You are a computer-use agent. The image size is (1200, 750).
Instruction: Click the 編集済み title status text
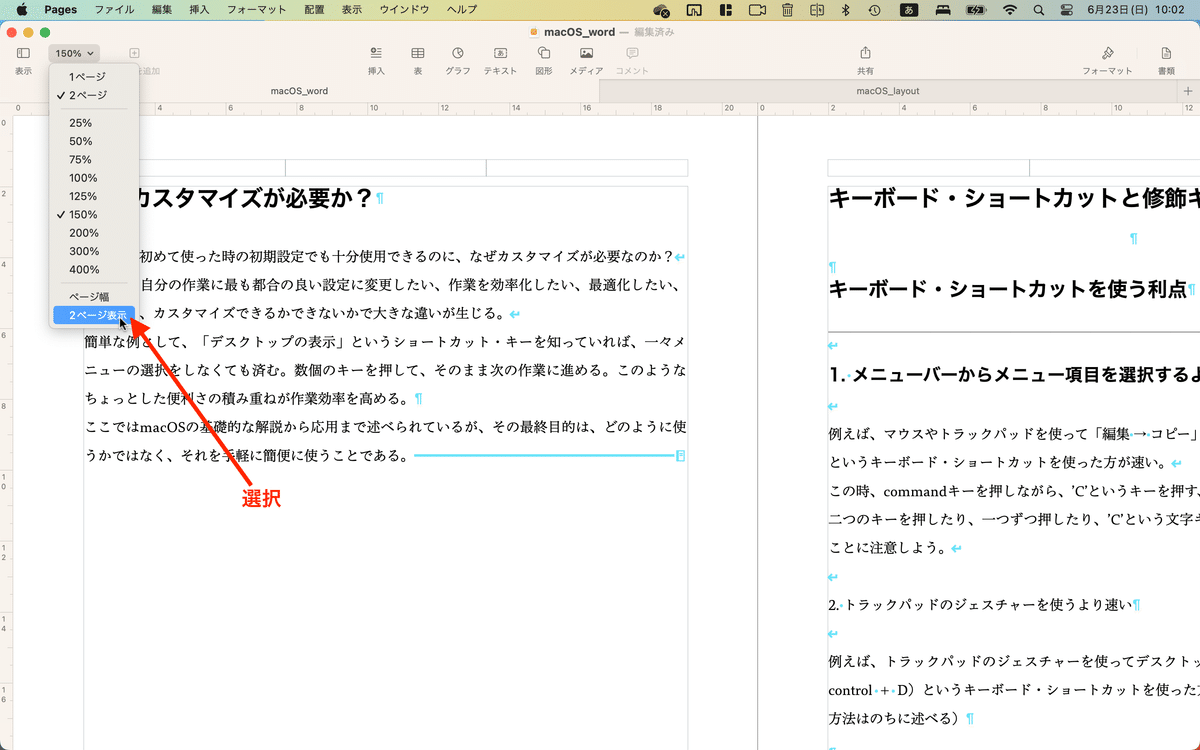click(x=654, y=32)
